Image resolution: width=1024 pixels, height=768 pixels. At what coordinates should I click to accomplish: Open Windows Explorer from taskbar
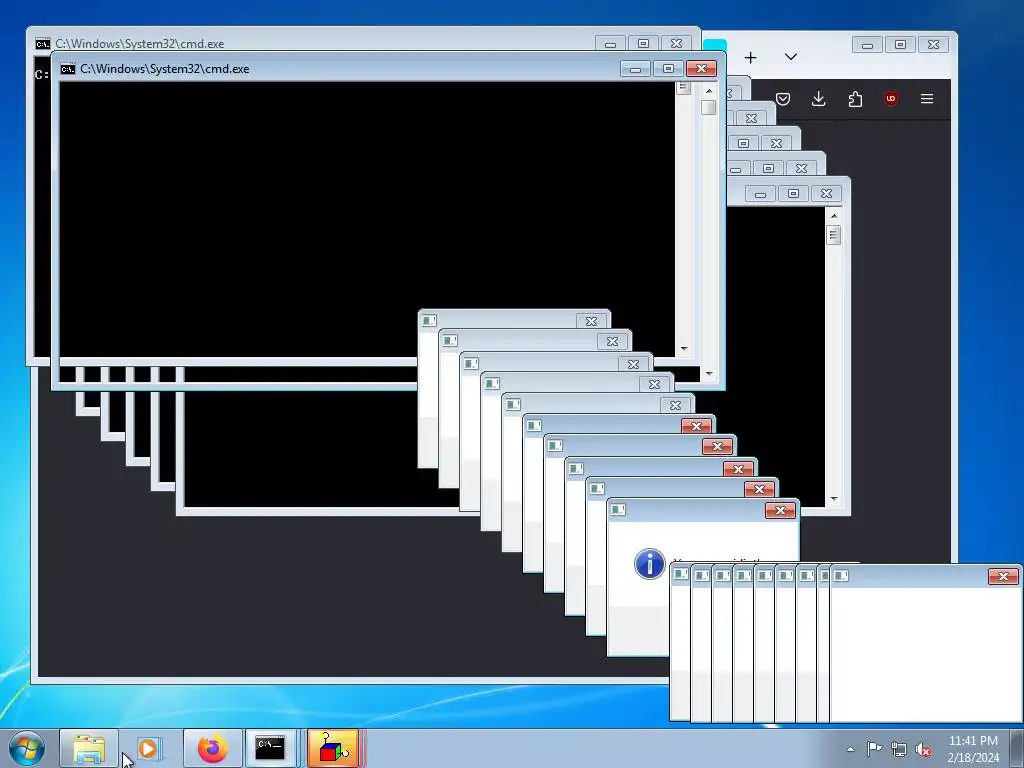[x=89, y=749]
